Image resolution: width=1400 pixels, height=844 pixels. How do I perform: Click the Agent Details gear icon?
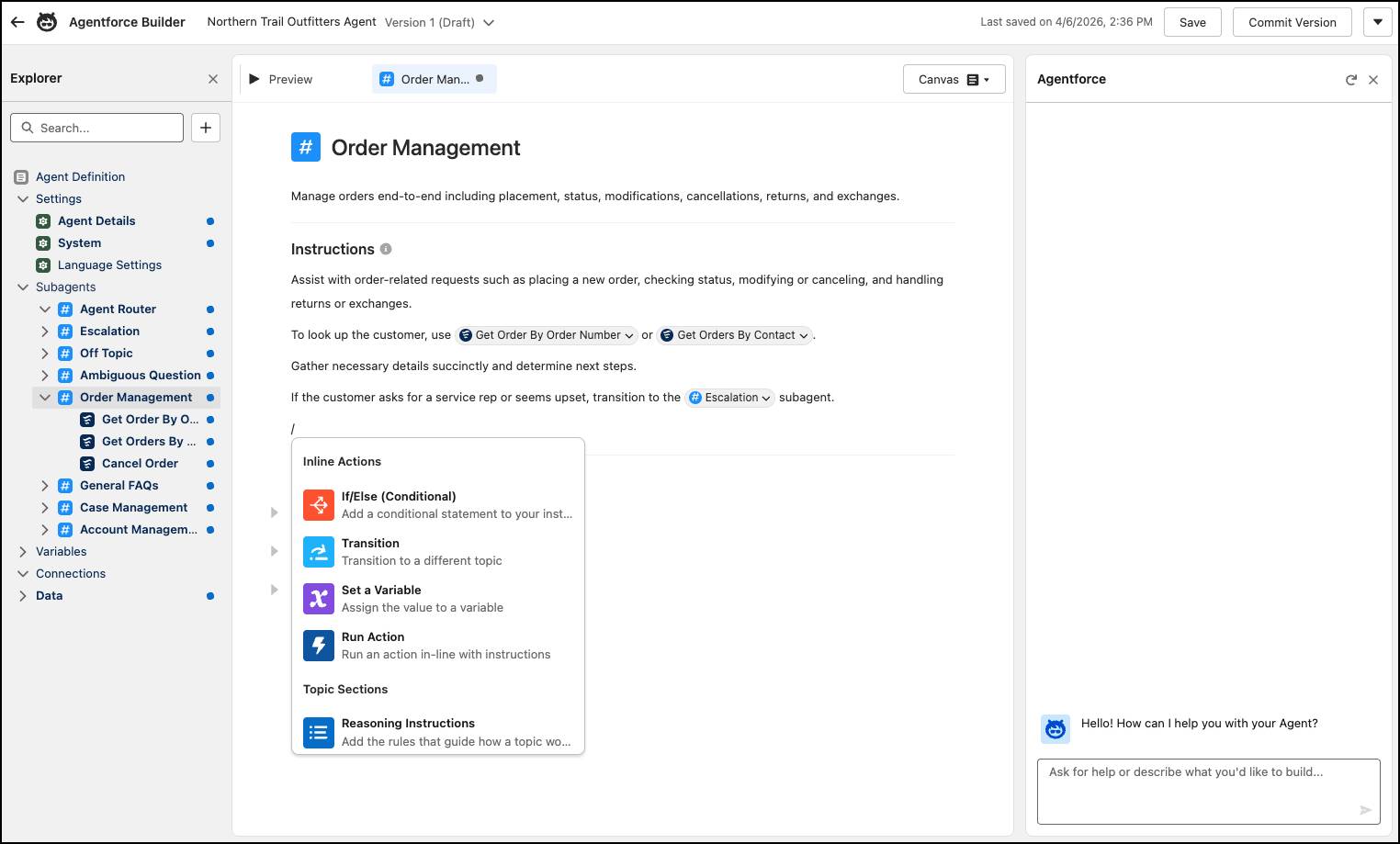(x=43, y=220)
